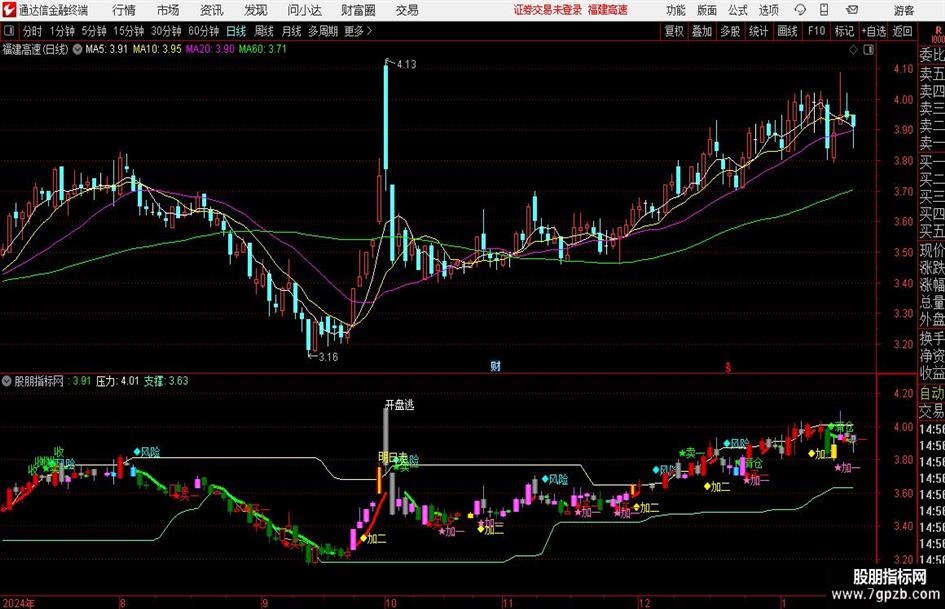This screenshot has height=609, width=945.
Task: Open the customer service headset icon
Action: [x=800, y=10]
